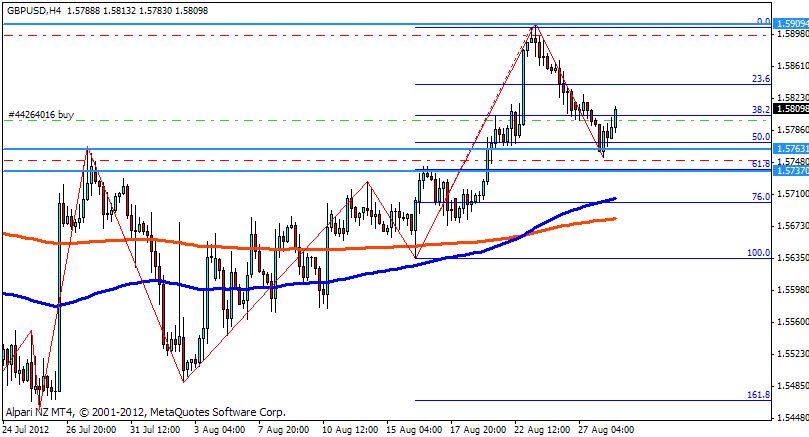This screenshot has height=437, width=809.
Task: Click the 1.57100 price scale value
Action: pyautogui.click(x=793, y=193)
